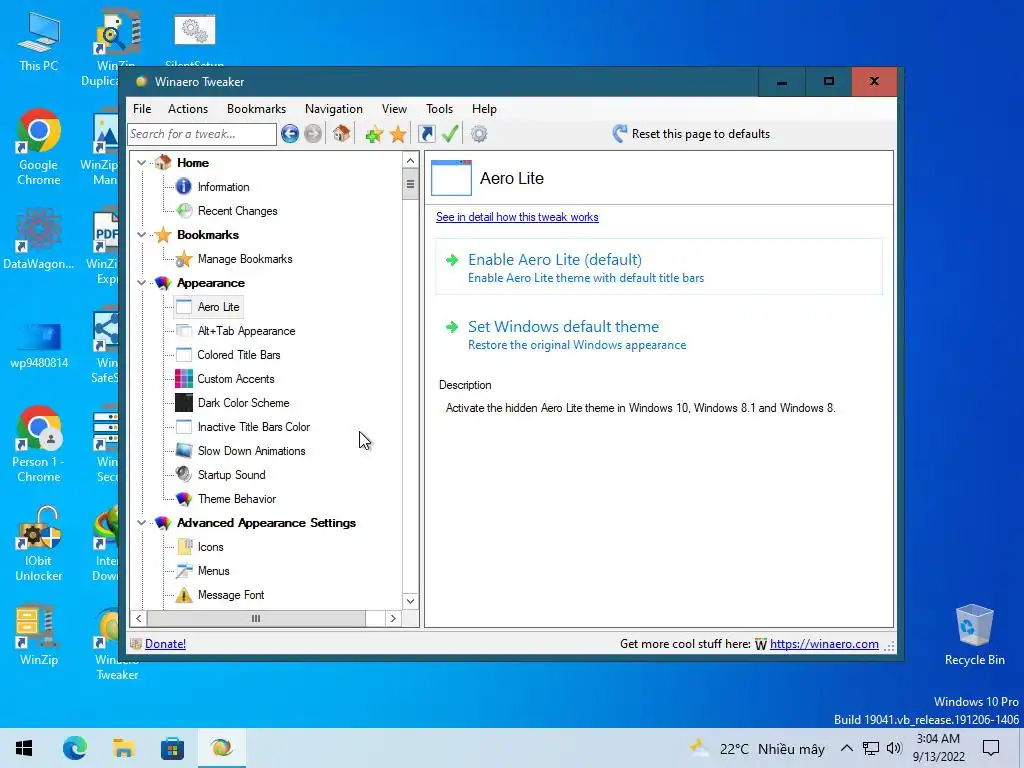Open Dark Color Scheme tweak
Screen dimensions: 1024x768
tap(243, 403)
